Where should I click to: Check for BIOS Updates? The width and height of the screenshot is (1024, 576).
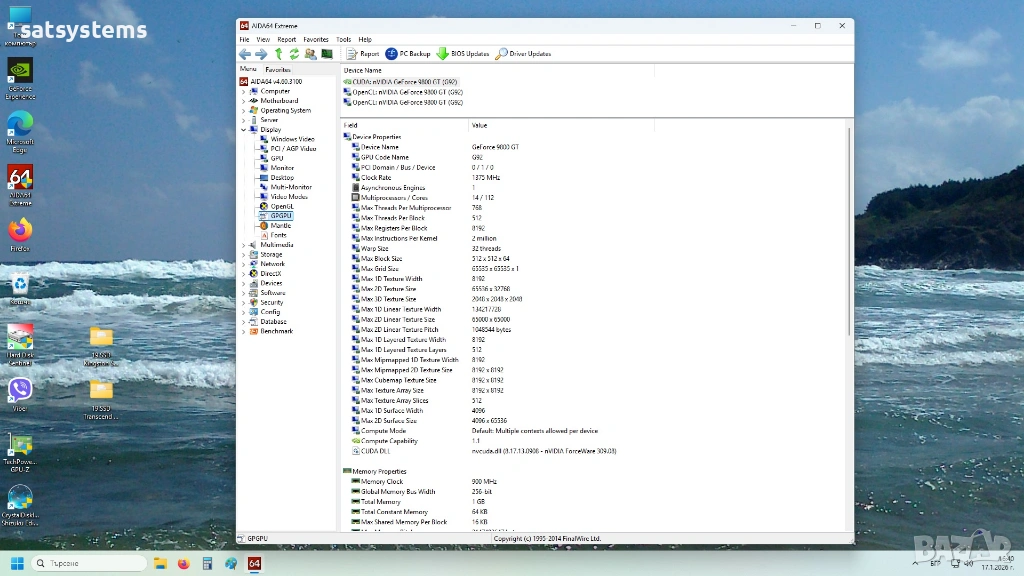pyautogui.click(x=463, y=54)
